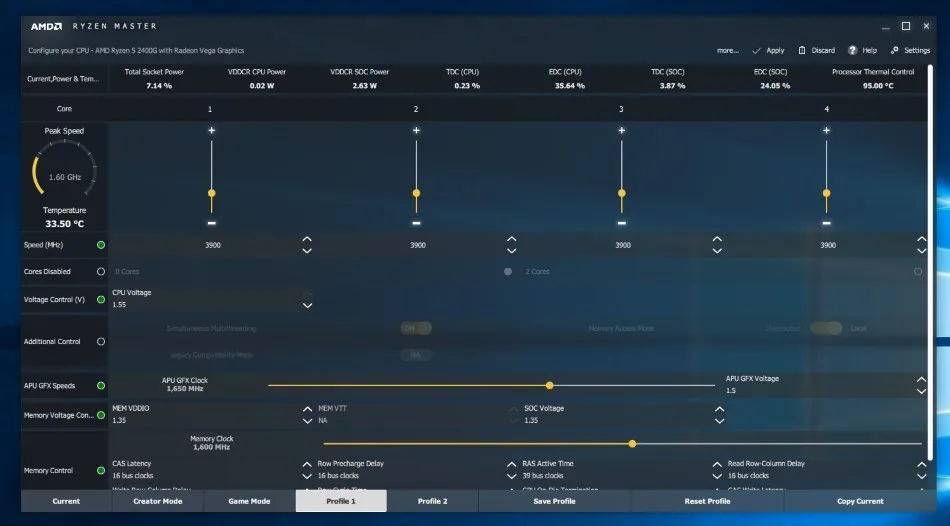The height and width of the screenshot is (526, 950).
Task: Click the minus icon below Core 2 slider
Action: click(x=416, y=223)
